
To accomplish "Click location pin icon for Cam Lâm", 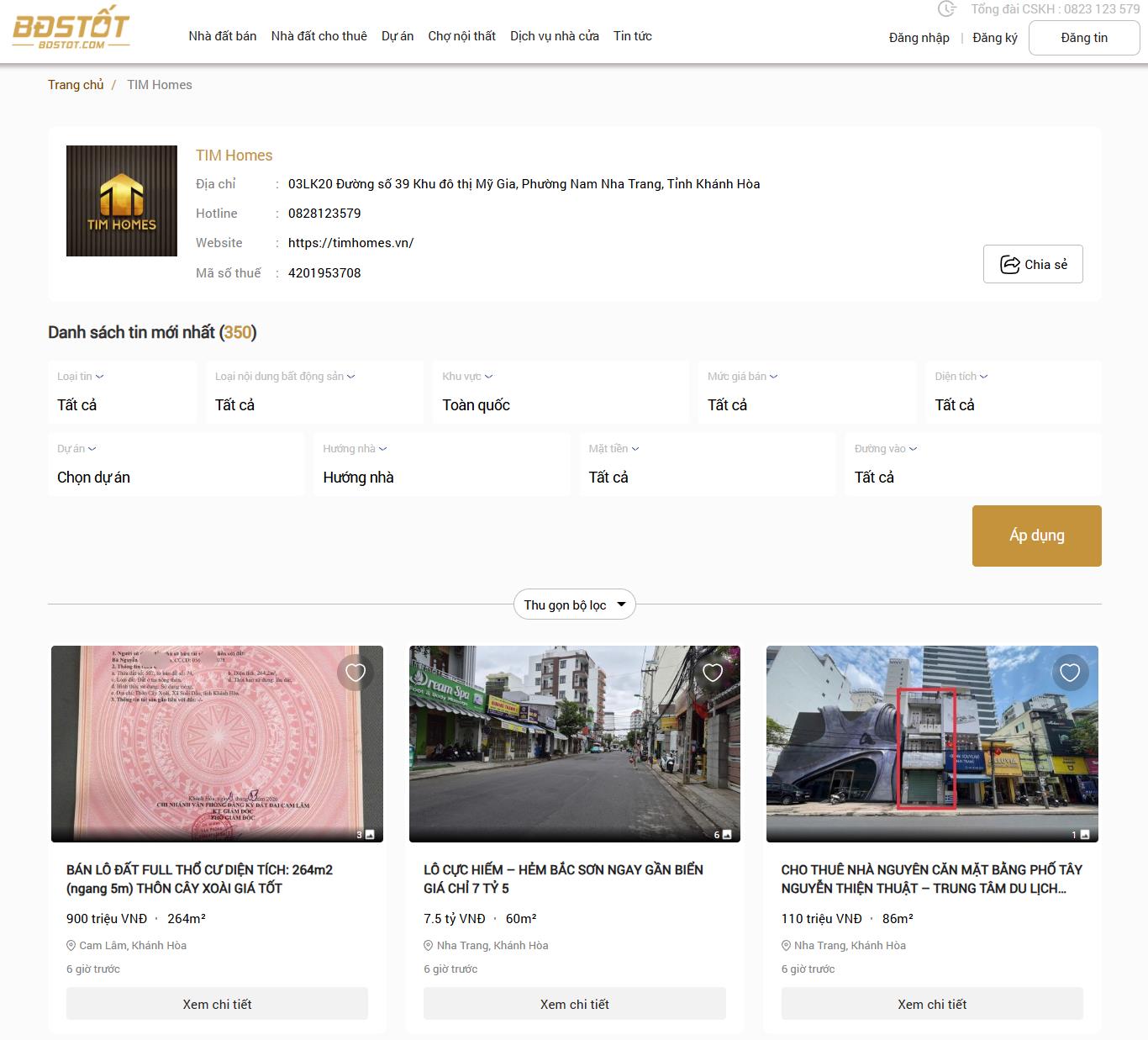I will click(71, 946).
